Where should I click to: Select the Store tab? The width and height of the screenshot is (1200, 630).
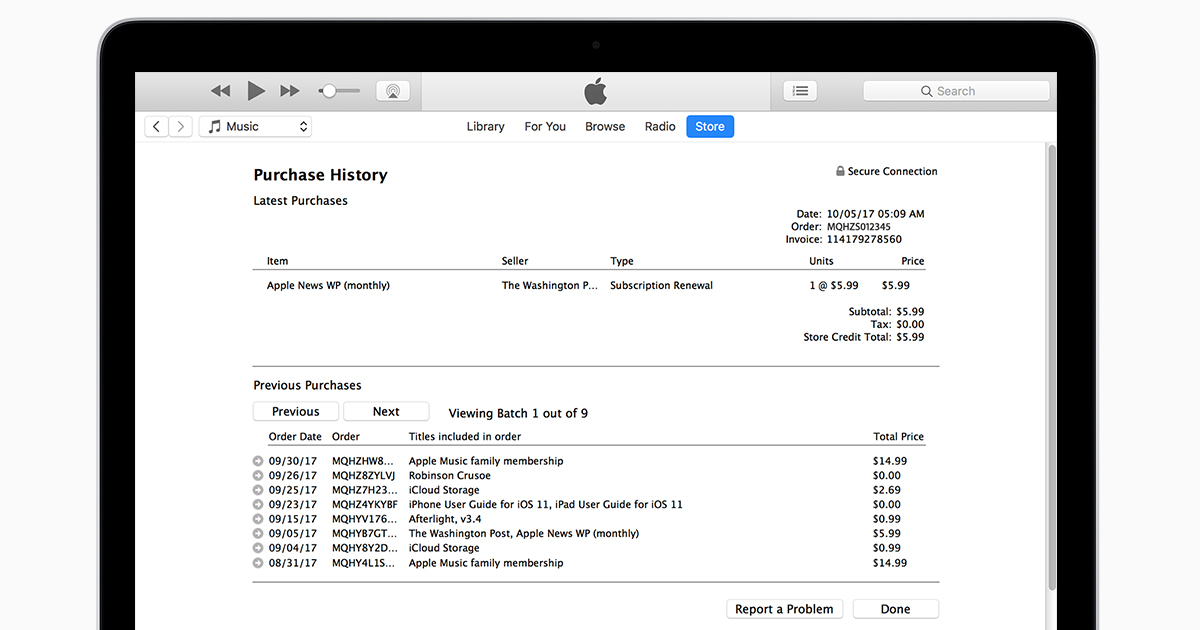[710, 127]
